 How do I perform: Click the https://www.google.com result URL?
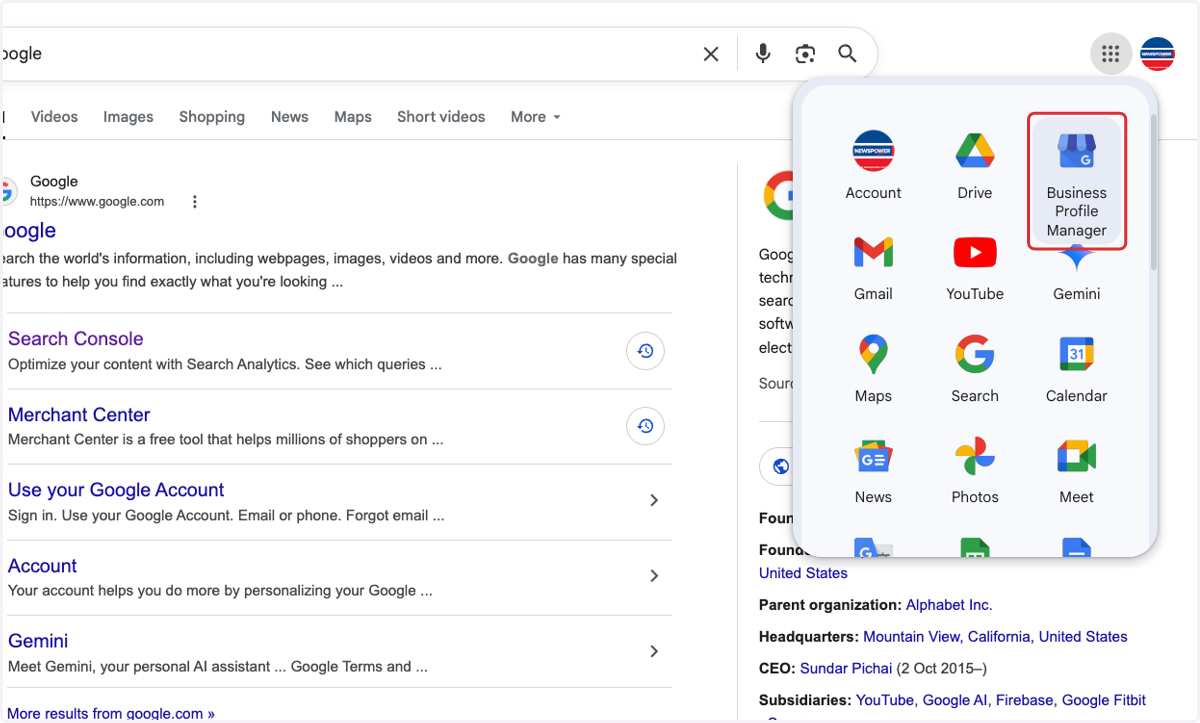pos(97,202)
